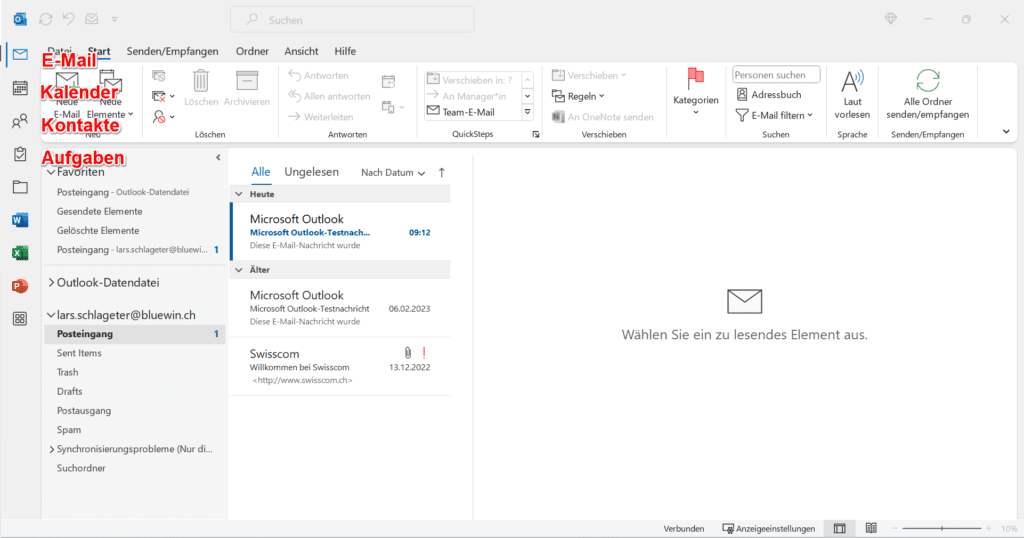Show the Ungelesen messages tab
Screen dimensions: 1024x538
[x=312, y=172]
